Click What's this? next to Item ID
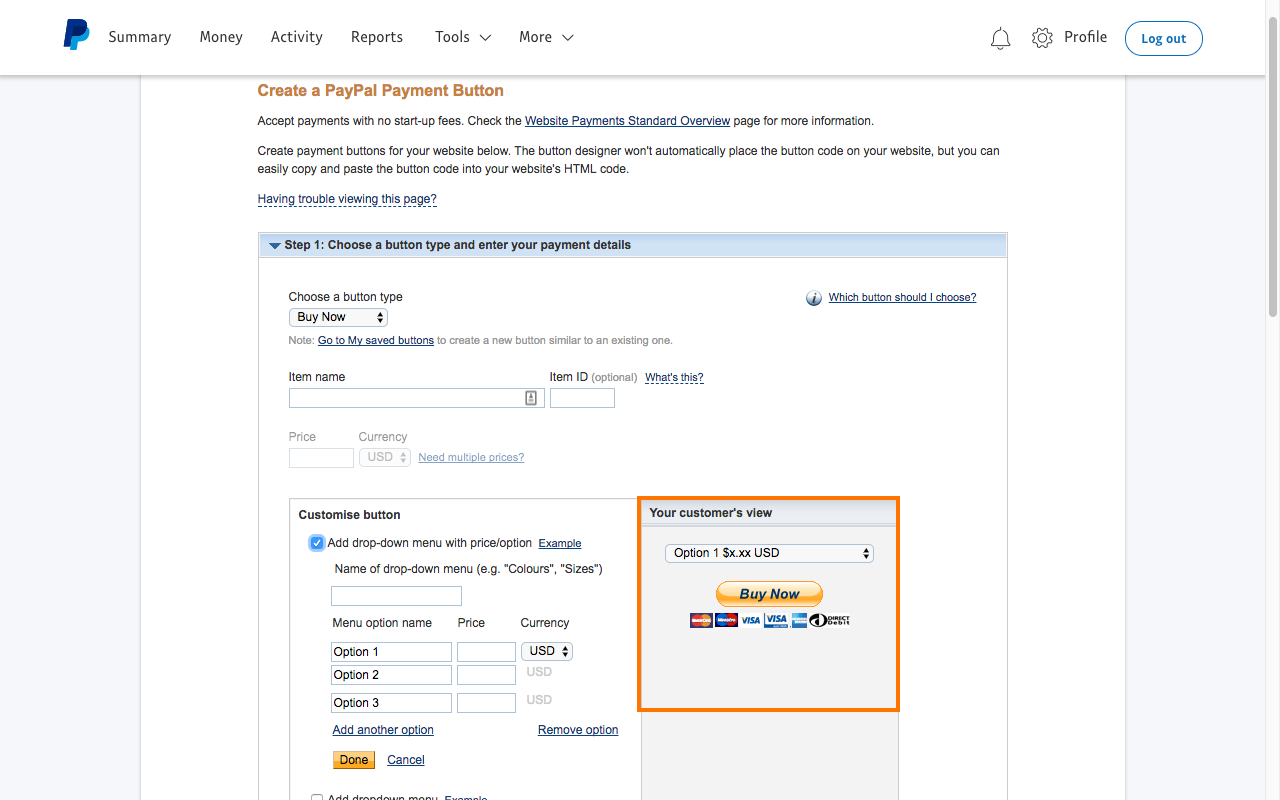The height and width of the screenshot is (800, 1280). (674, 377)
